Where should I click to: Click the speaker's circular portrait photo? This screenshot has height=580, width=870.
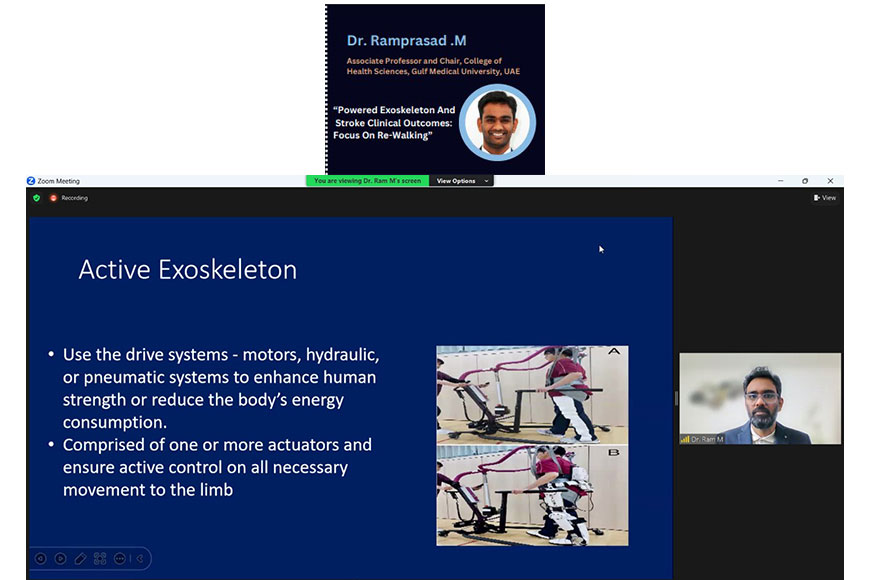[498, 122]
